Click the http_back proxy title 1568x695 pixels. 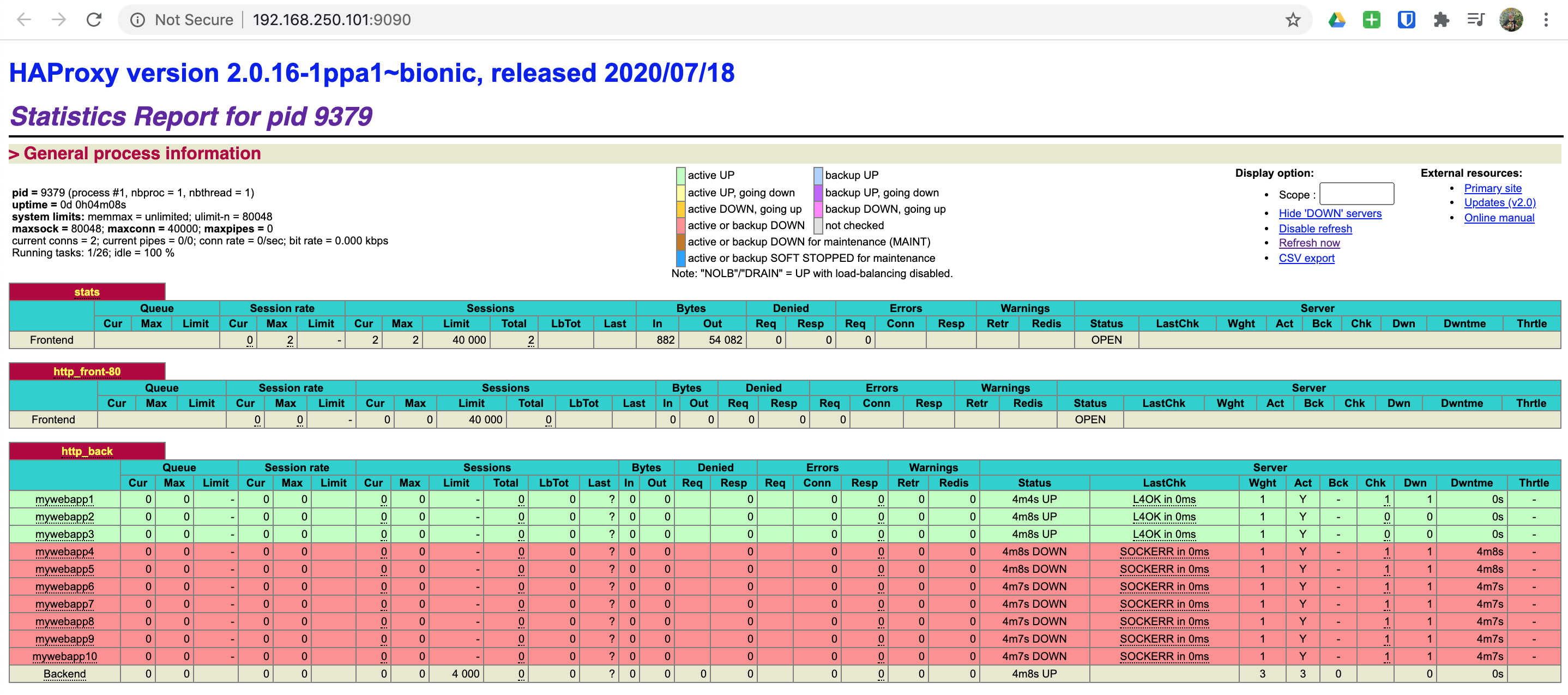click(87, 451)
